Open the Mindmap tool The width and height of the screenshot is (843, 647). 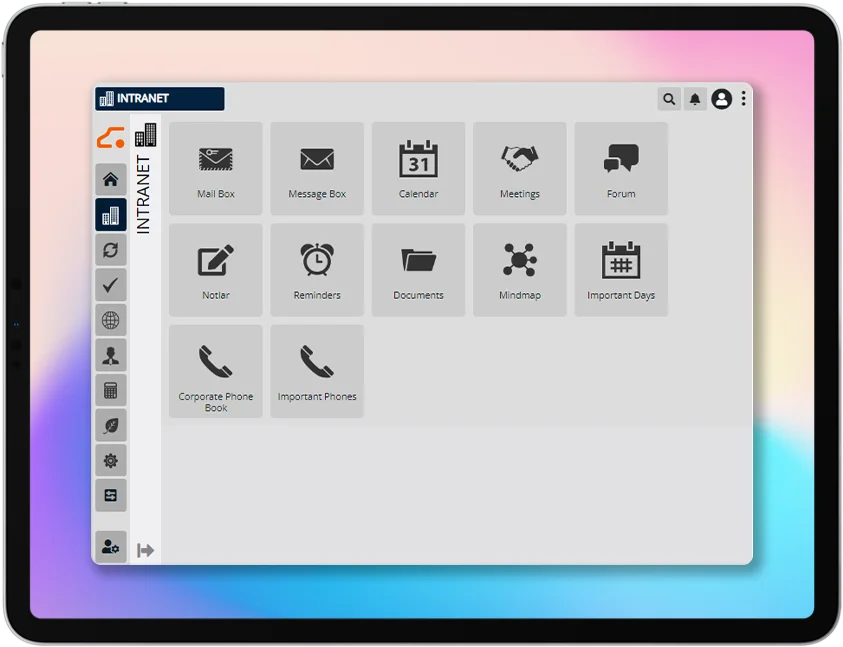[x=519, y=268]
